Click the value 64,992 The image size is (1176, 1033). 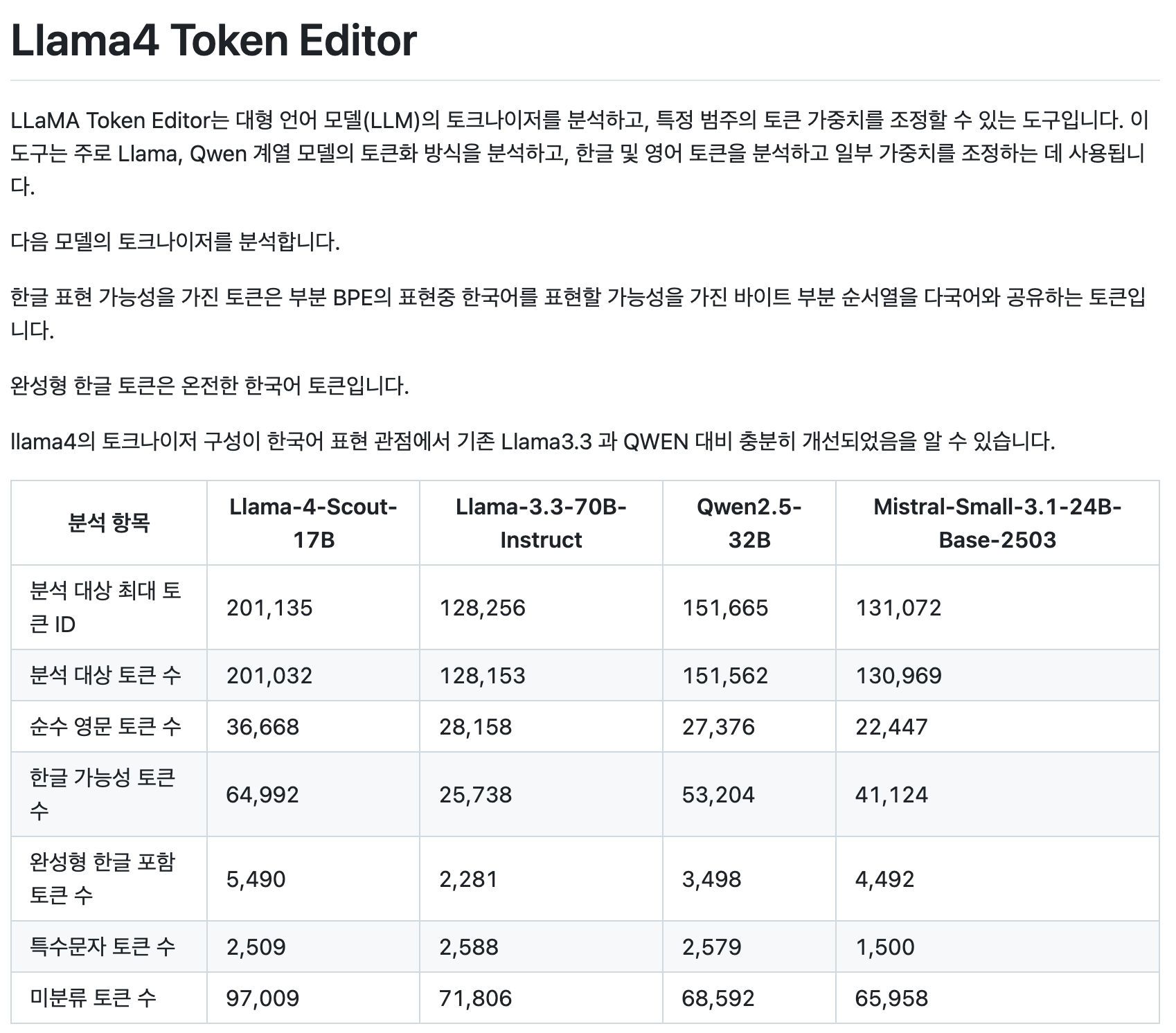(x=262, y=795)
